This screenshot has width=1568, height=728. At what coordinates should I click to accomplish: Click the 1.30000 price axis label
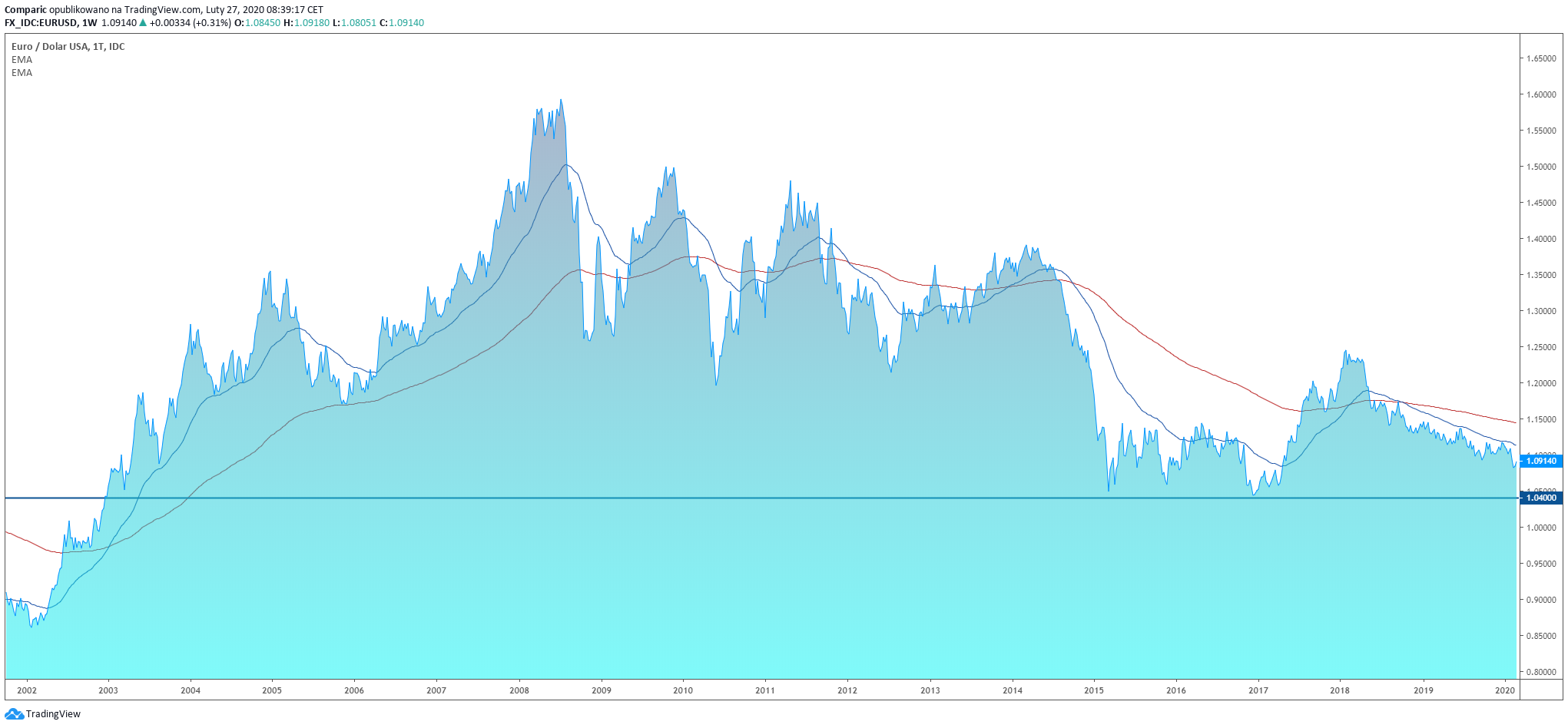coord(1541,311)
